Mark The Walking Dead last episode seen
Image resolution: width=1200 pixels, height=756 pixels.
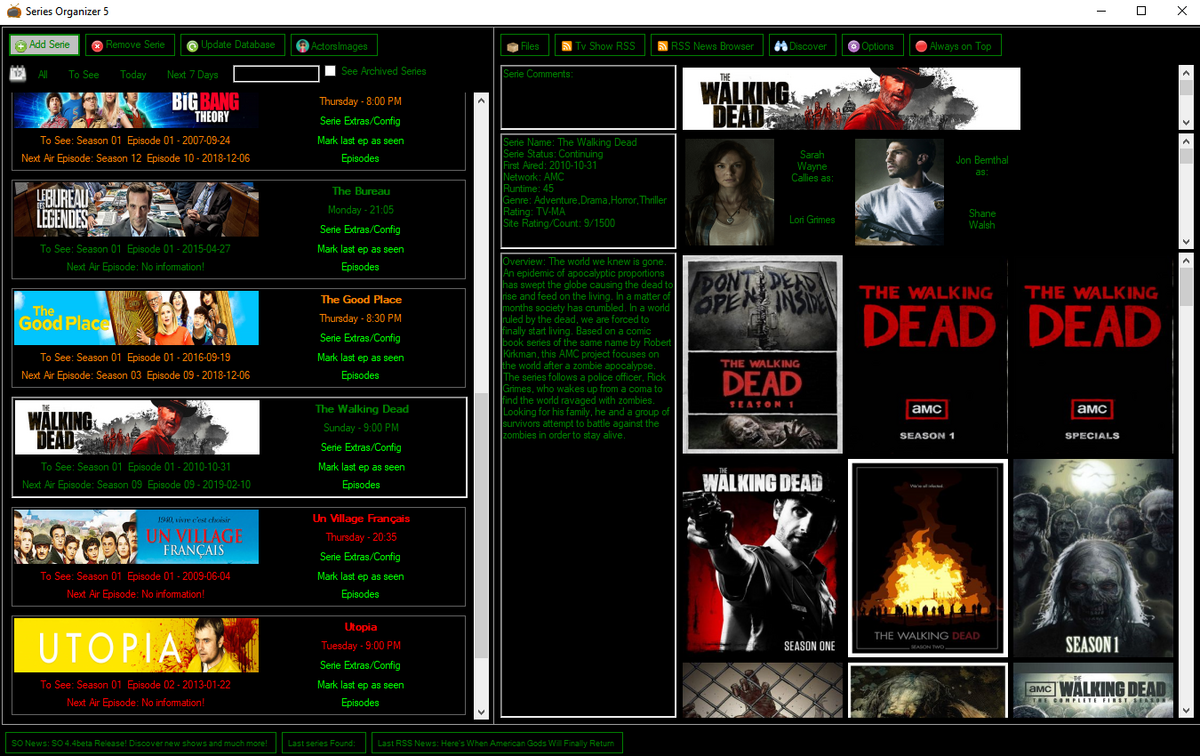(x=361, y=467)
